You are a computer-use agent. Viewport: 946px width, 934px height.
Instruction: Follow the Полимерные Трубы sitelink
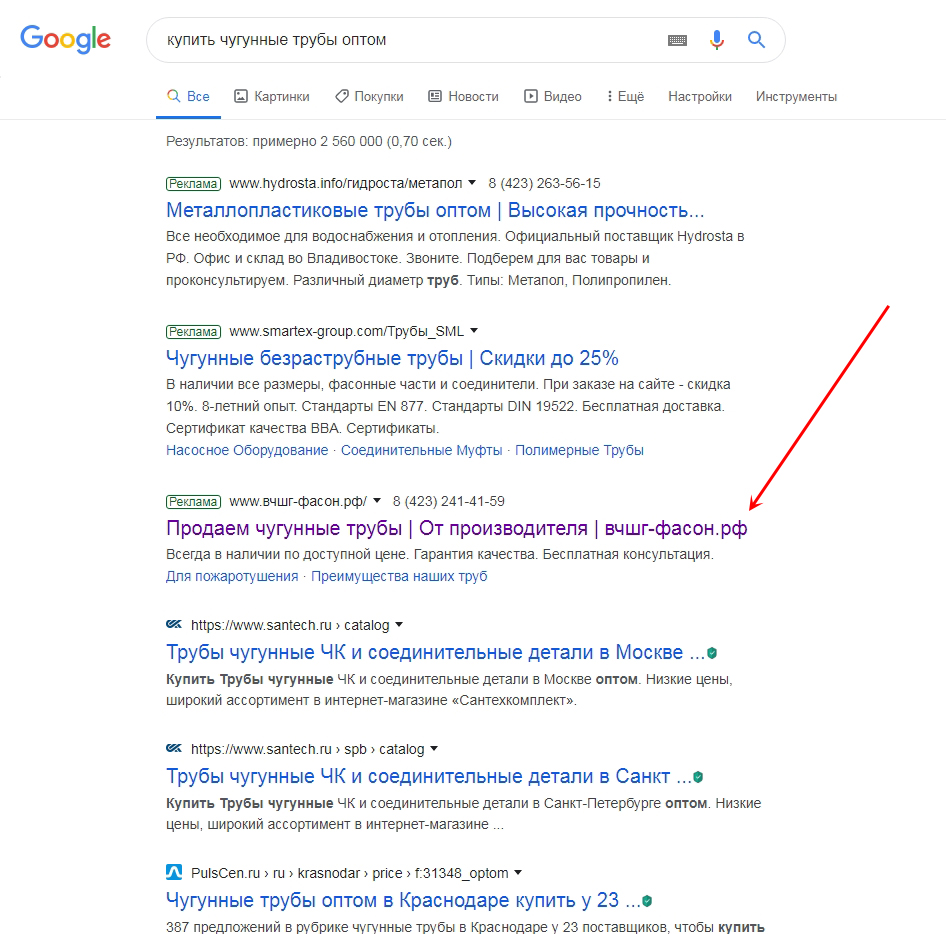point(579,450)
